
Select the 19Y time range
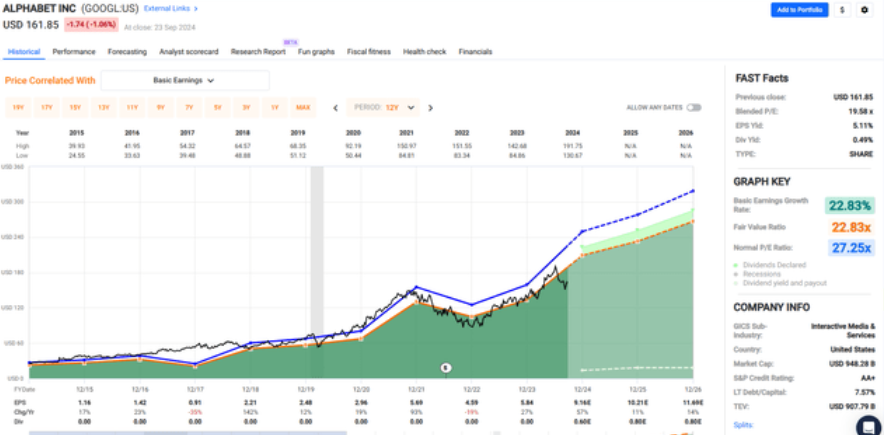click(x=18, y=108)
